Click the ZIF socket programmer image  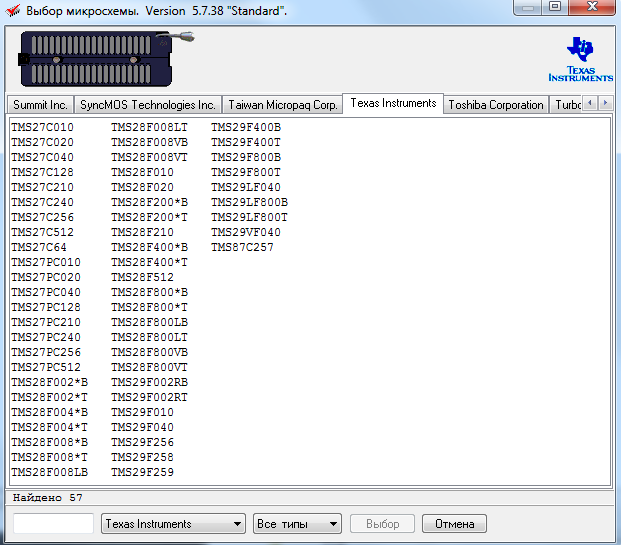pos(105,59)
